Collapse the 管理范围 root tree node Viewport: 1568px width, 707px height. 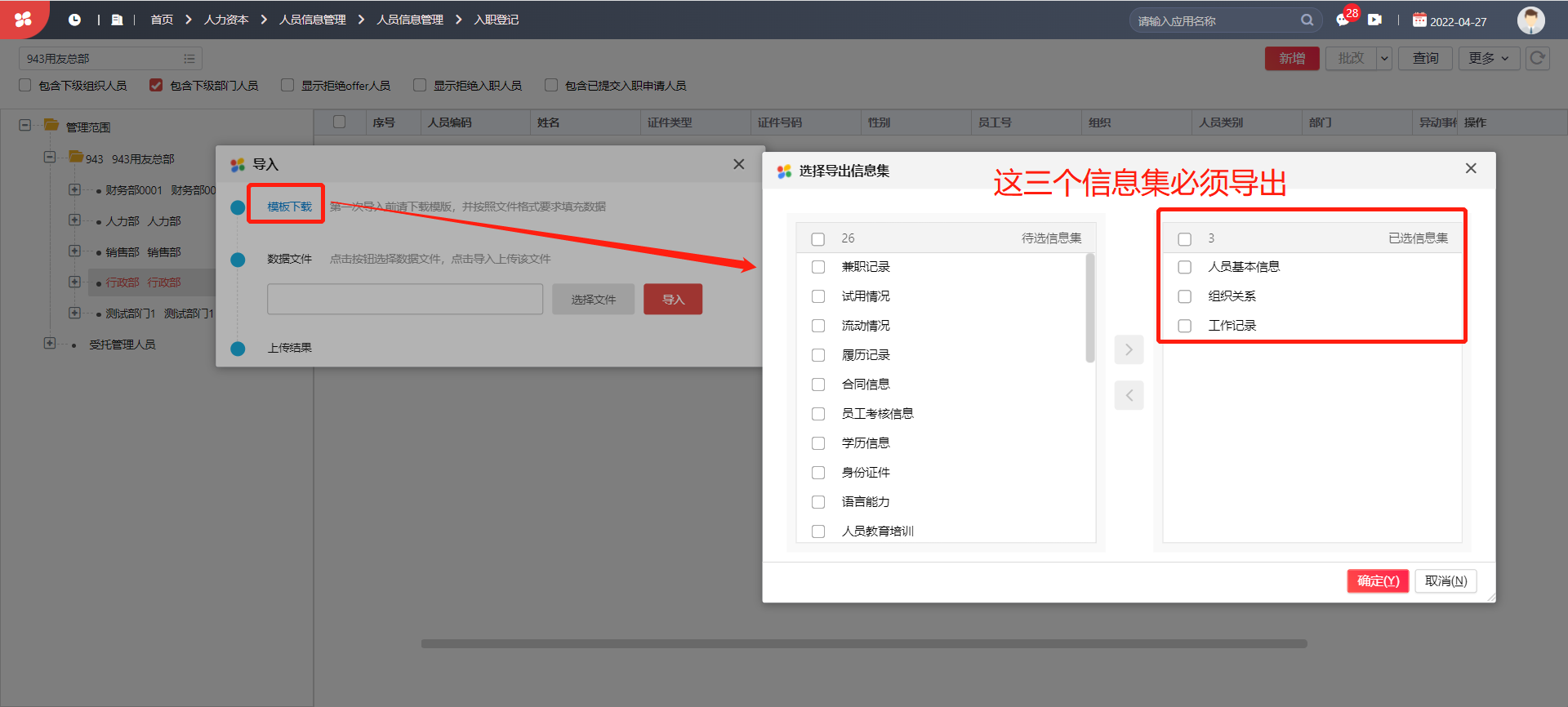[x=25, y=126]
